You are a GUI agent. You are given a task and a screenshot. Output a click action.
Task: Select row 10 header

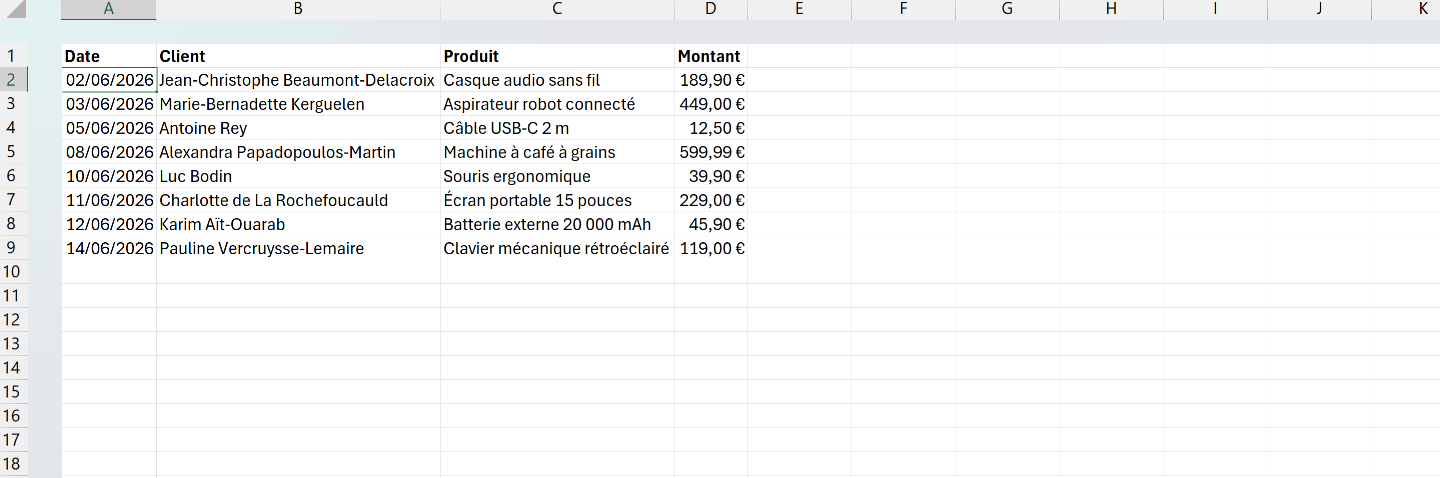(x=14, y=272)
